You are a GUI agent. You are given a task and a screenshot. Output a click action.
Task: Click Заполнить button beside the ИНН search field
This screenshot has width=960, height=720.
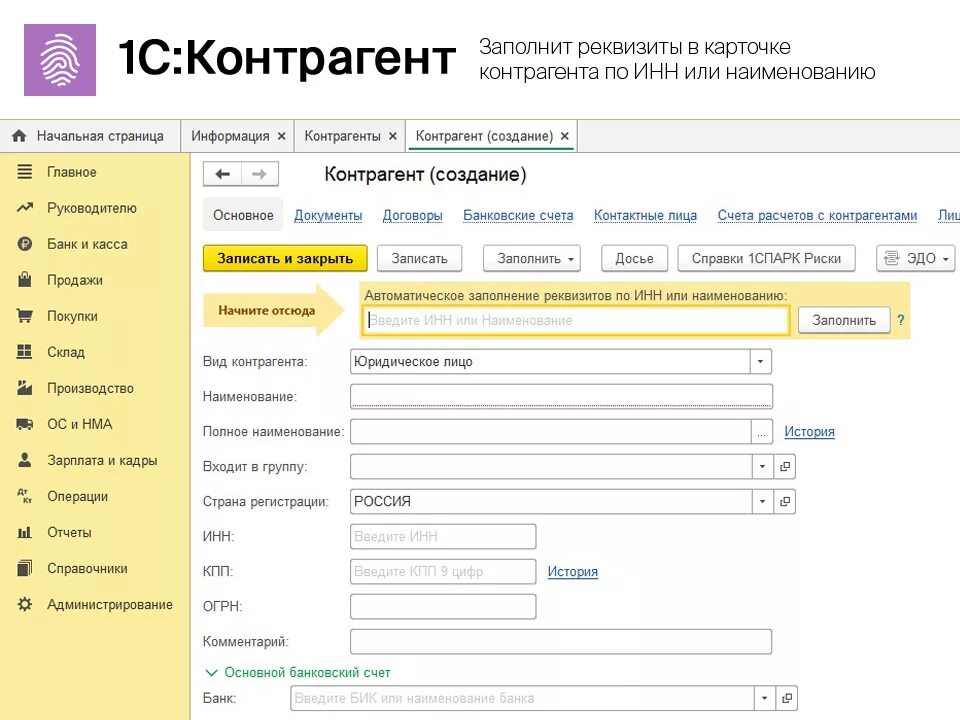click(x=844, y=320)
